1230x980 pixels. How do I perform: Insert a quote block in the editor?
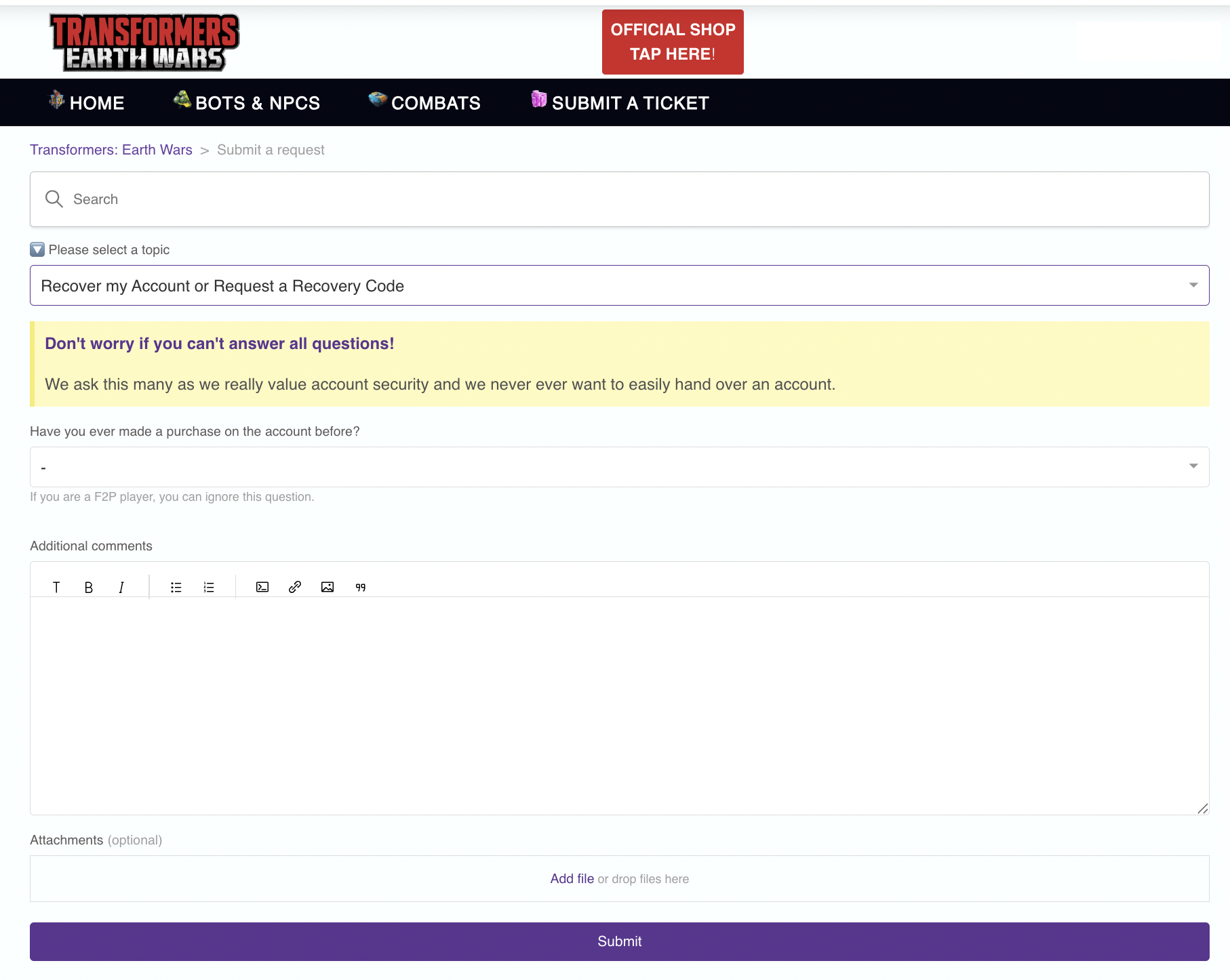pos(360,587)
